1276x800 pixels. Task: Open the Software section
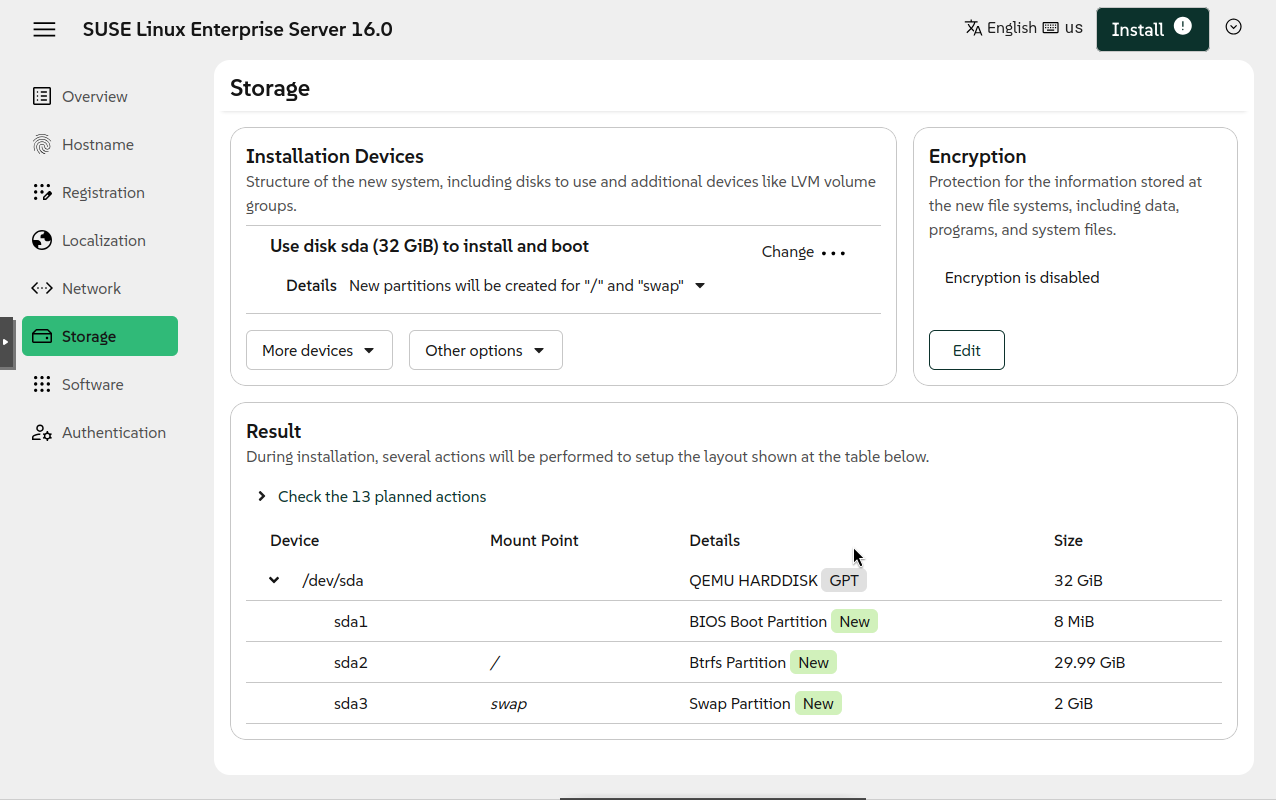pos(92,384)
